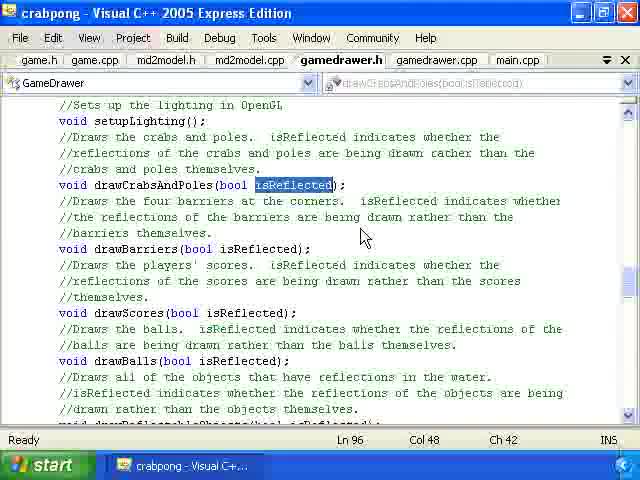This screenshot has height=480, width=640.
Task: Click the GameDrawer class icon
Action: coord(14,84)
